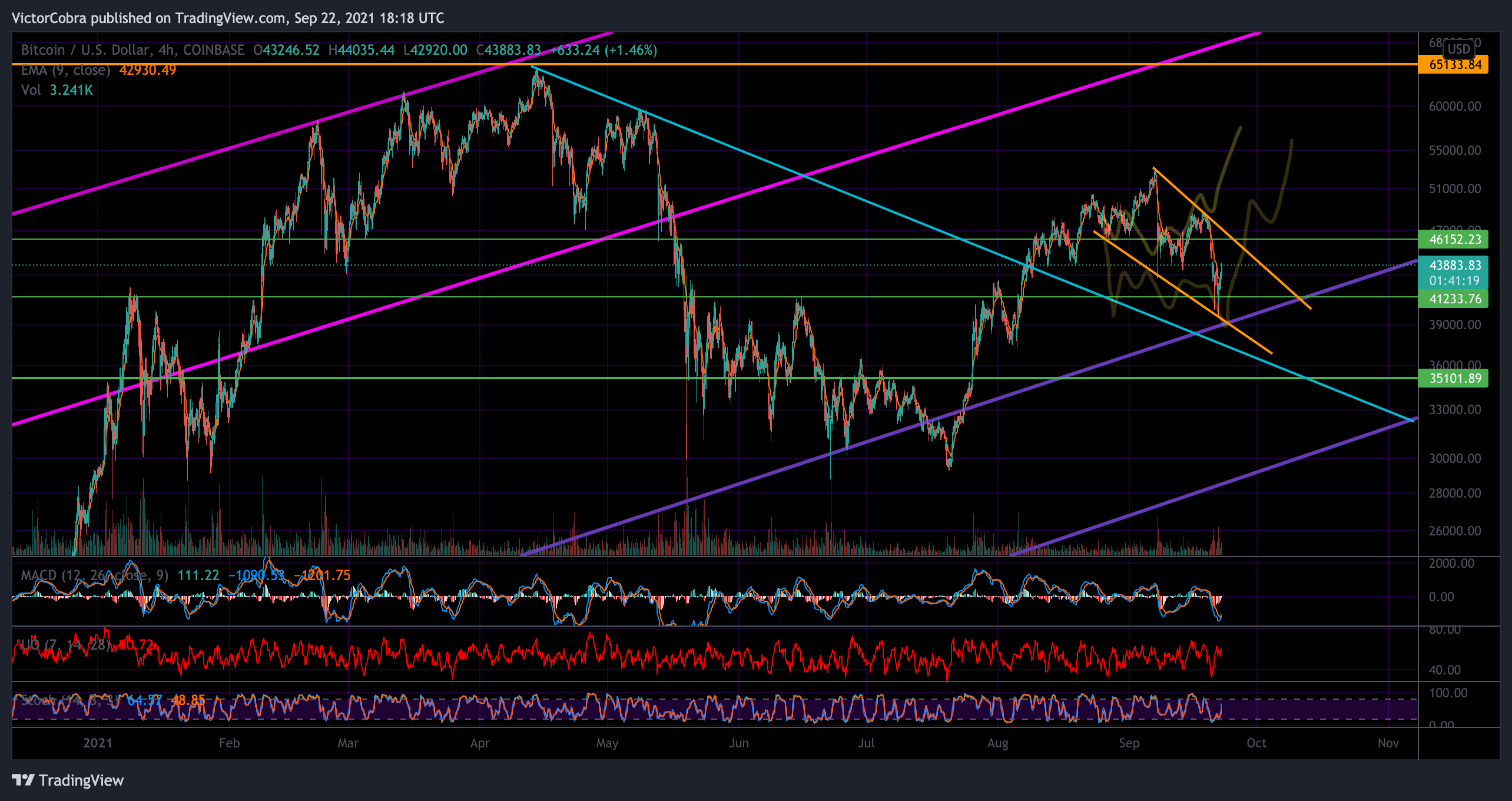Click the TradingView logo at bottom left
Image resolution: width=1512 pixels, height=801 pixels.
pyautogui.click(x=68, y=780)
